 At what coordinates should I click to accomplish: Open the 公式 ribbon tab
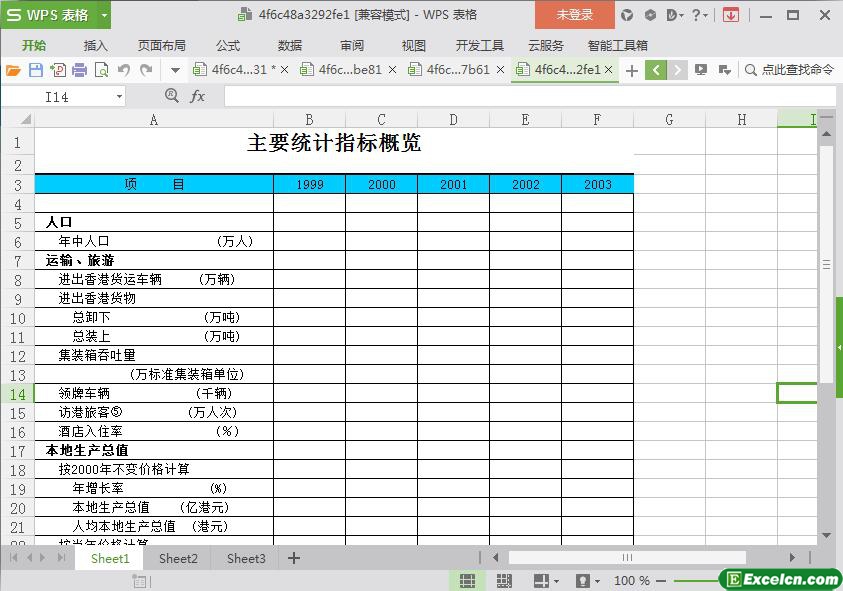pyautogui.click(x=227, y=45)
